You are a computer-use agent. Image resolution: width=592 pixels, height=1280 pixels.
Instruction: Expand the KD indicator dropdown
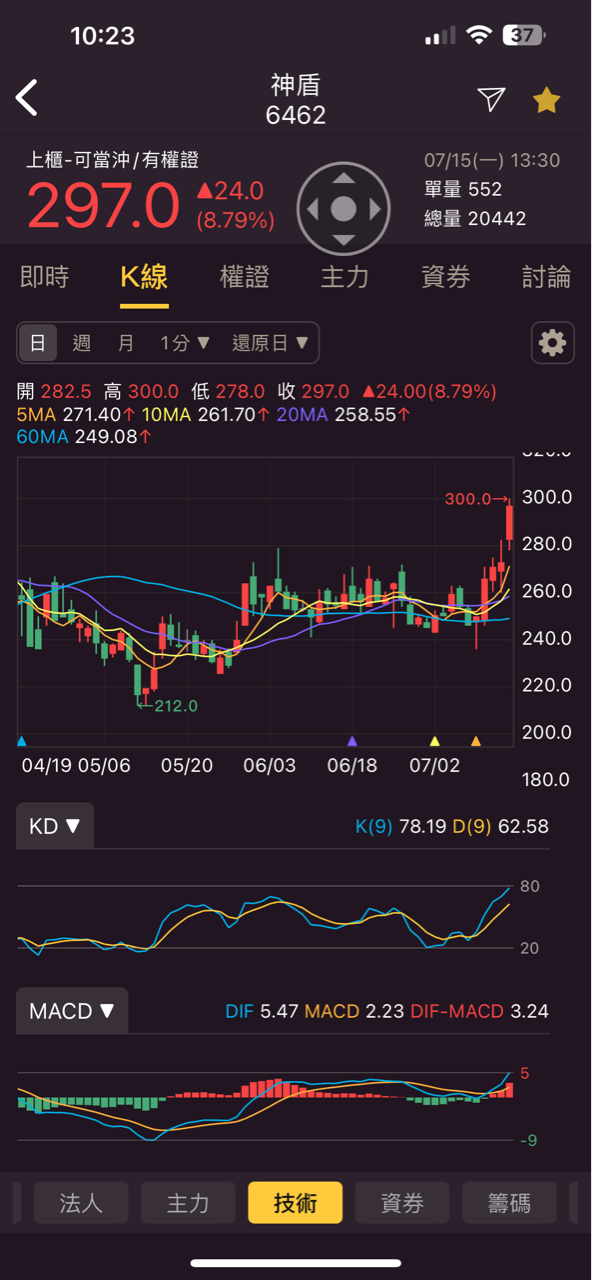55,826
